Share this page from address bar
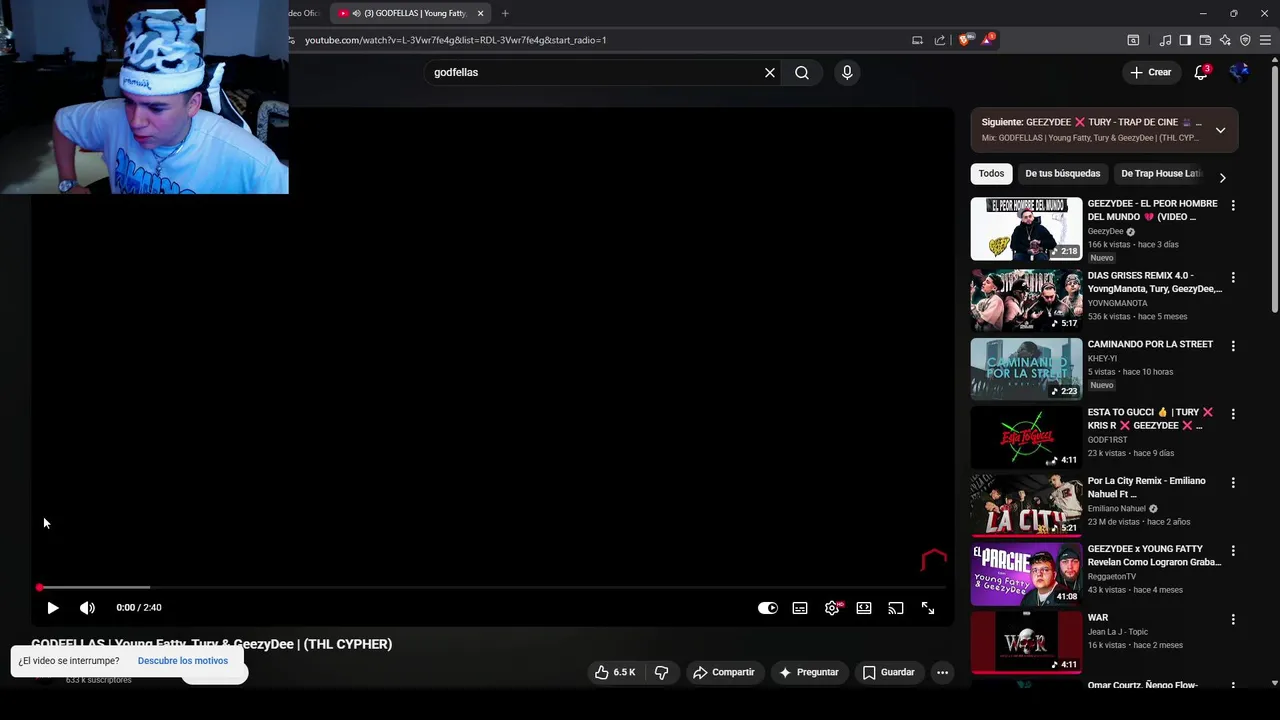This screenshot has width=1280, height=720. pyautogui.click(x=940, y=40)
